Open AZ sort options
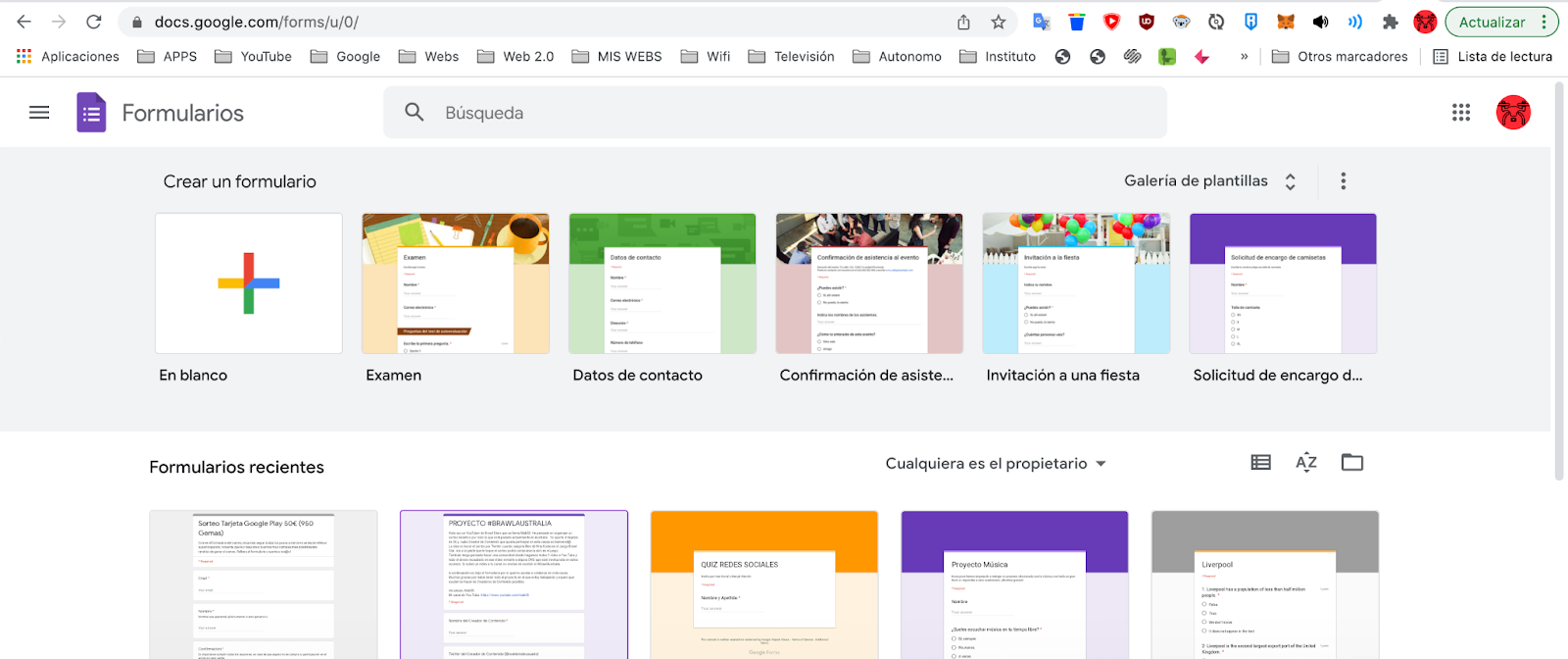The width and height of the screenshot is (1568, 659). 1306,463
